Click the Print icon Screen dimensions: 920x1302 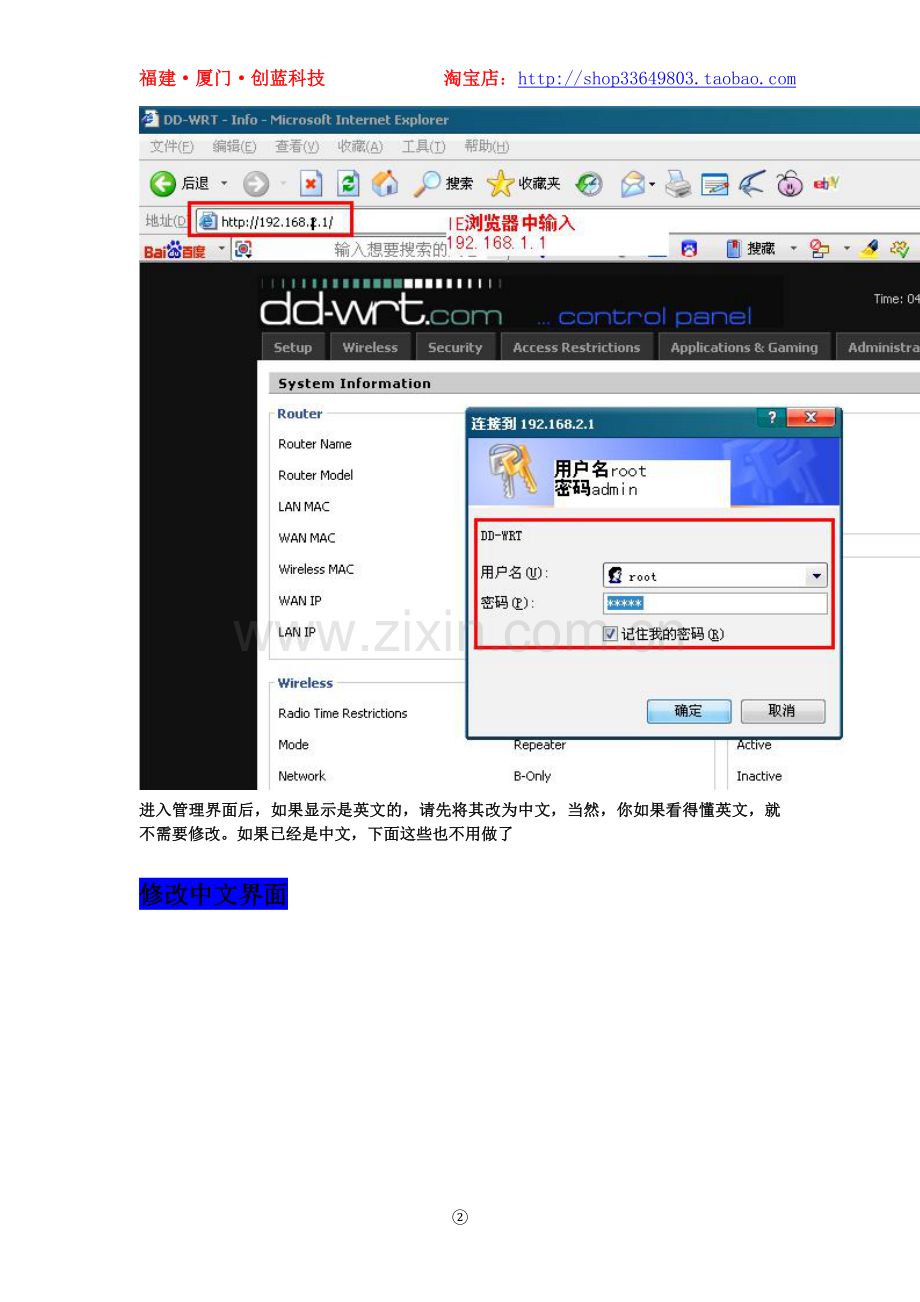(679, 184)
